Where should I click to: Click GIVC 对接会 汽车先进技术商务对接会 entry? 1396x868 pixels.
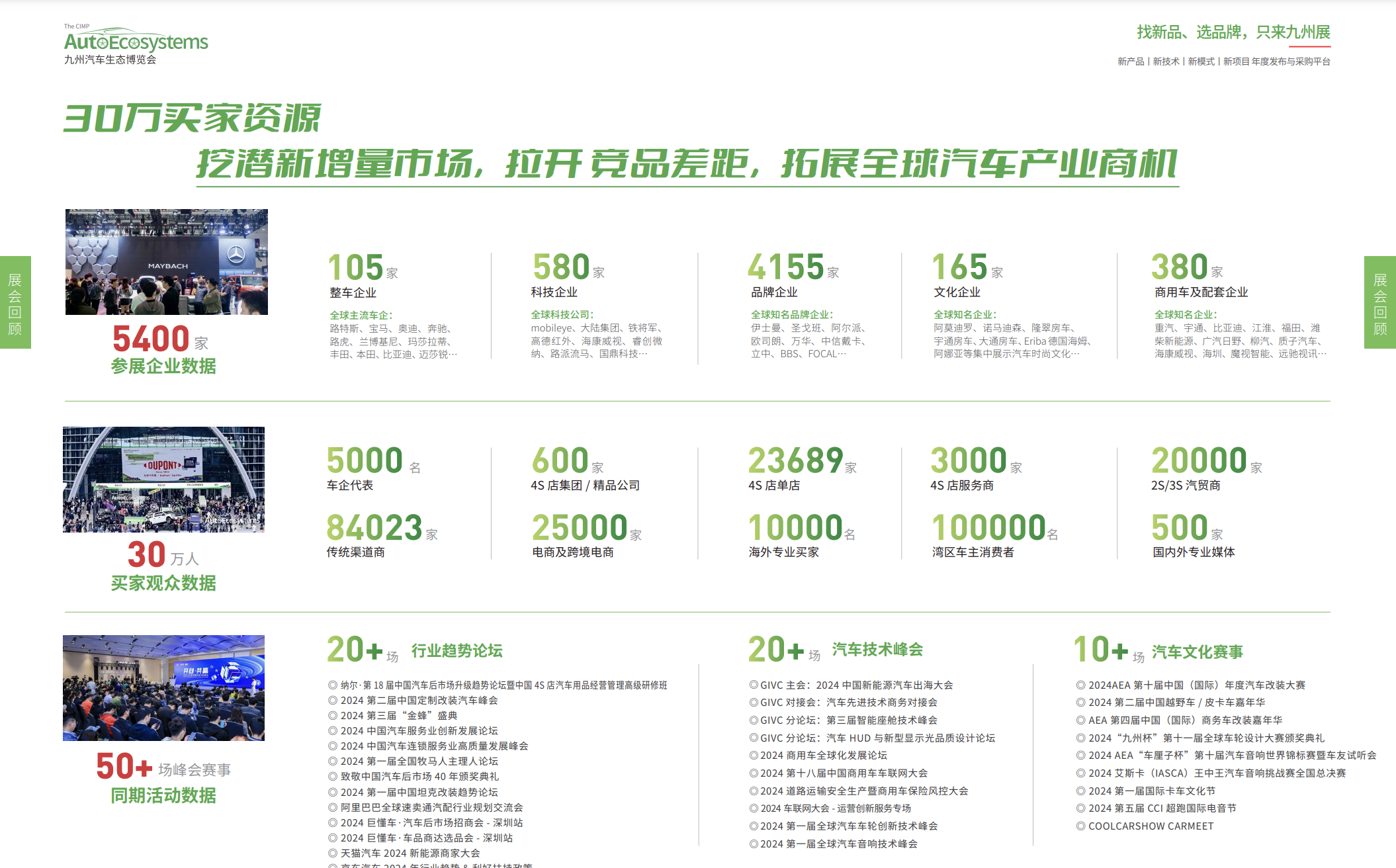click(x=843, y=703)
